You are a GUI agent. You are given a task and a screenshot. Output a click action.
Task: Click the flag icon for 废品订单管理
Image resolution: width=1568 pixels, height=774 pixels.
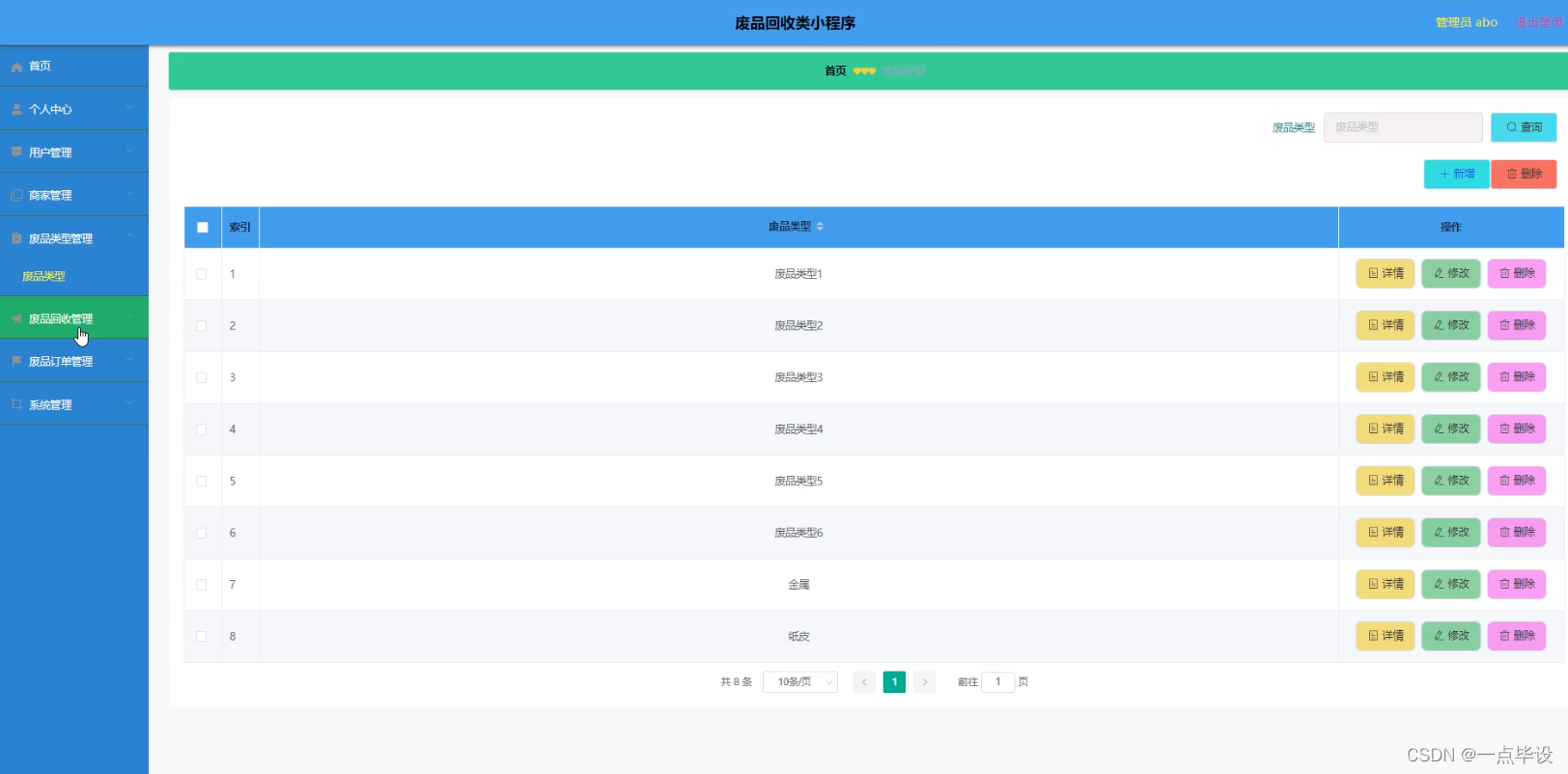pos(16,361)
